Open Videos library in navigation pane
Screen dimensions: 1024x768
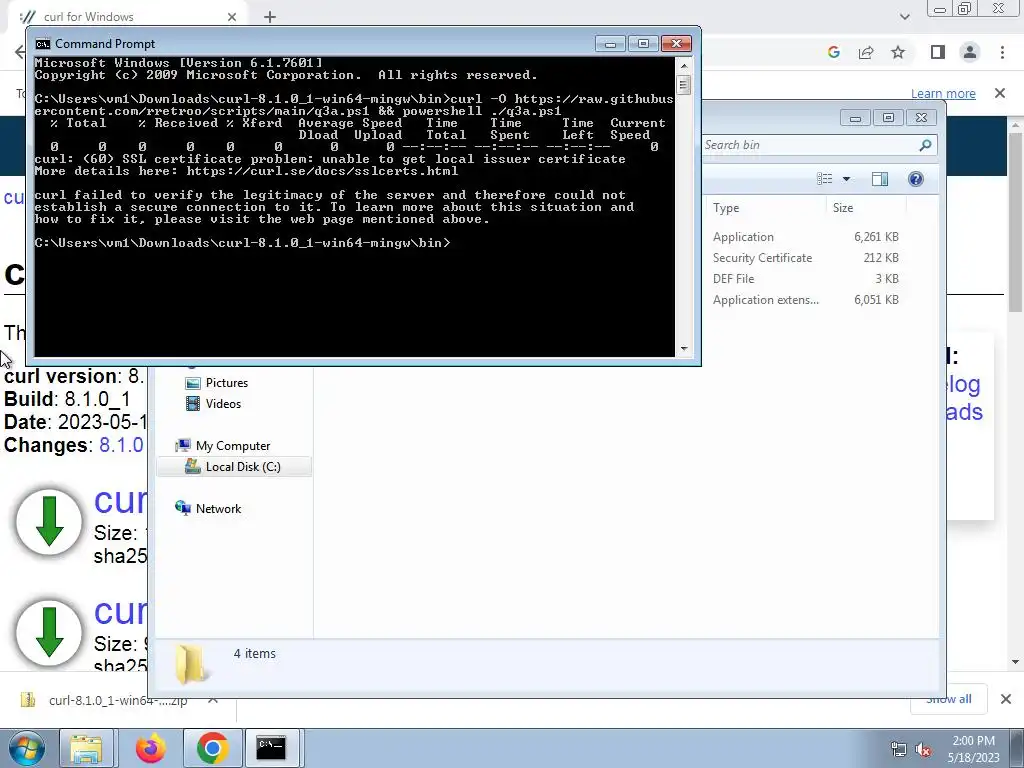point(223,404)
